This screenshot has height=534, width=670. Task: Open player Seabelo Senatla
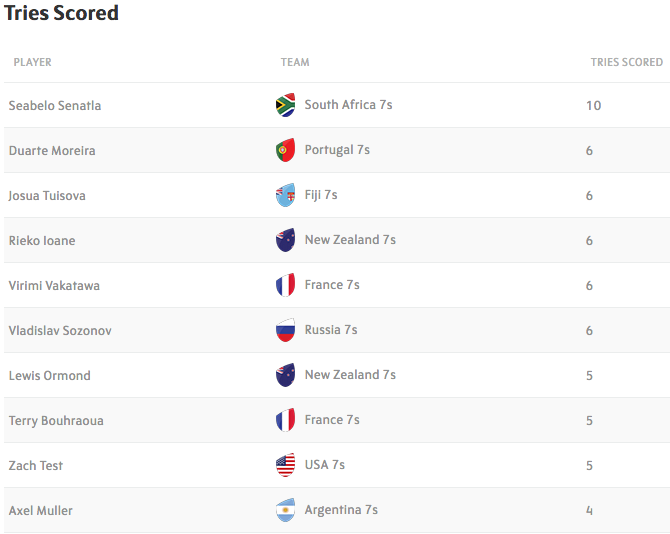tap(55, 106)
